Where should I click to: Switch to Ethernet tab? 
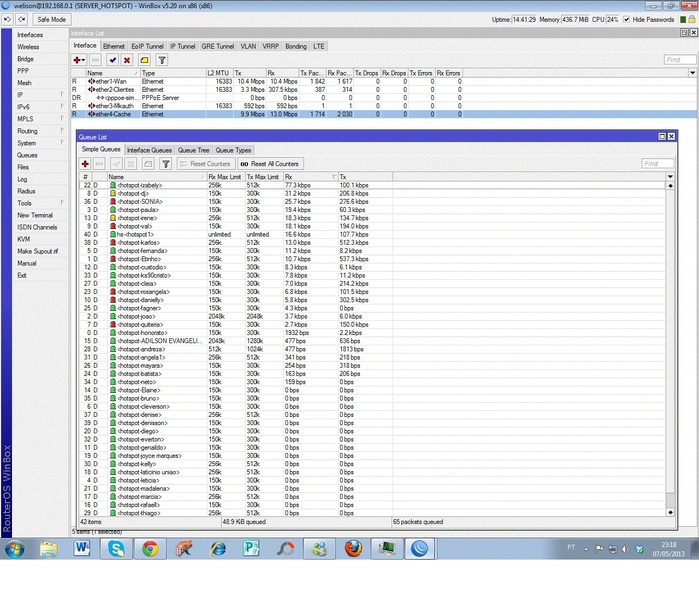pos(114,46)
